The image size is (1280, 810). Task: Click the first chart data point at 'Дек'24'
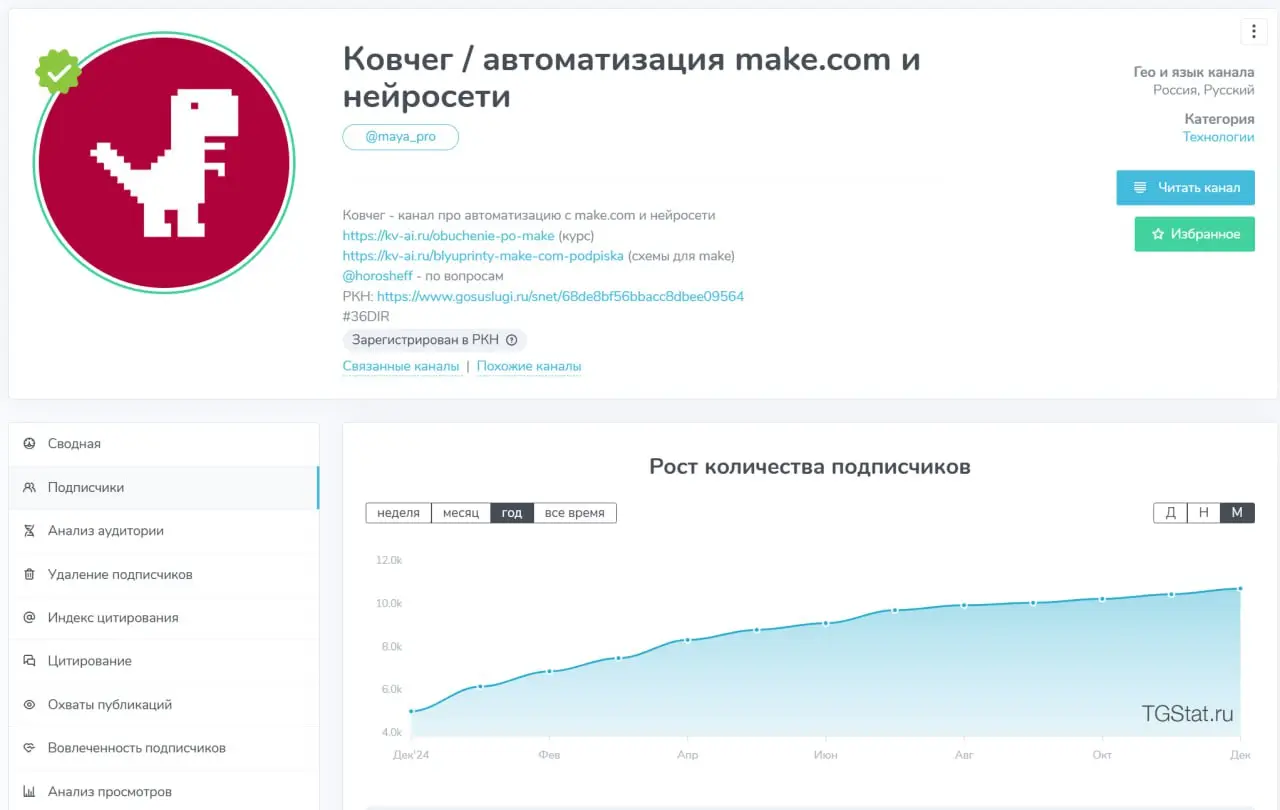pyautogui.click(x=411, y=711)
